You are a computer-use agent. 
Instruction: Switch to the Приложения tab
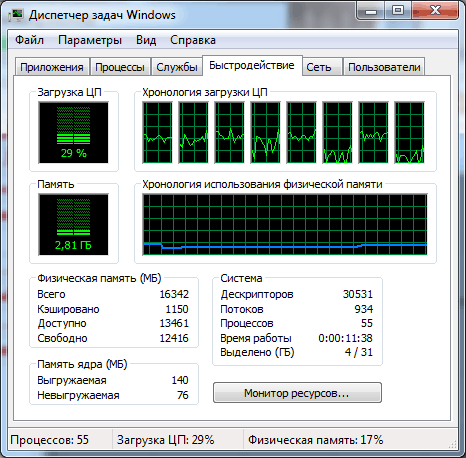52,67
